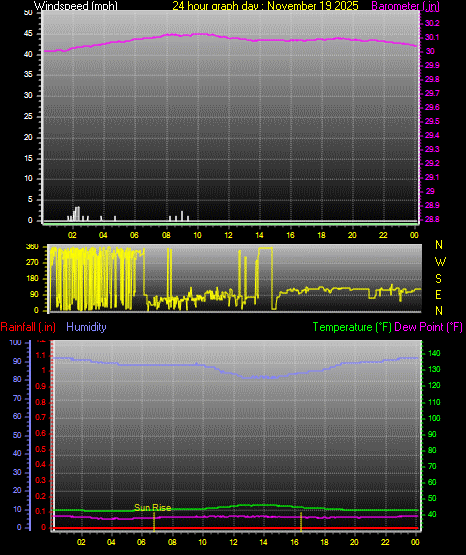Click the wind direction axis value 360
The width and height of the screenshot is (466, 555).
pos(32,247)
